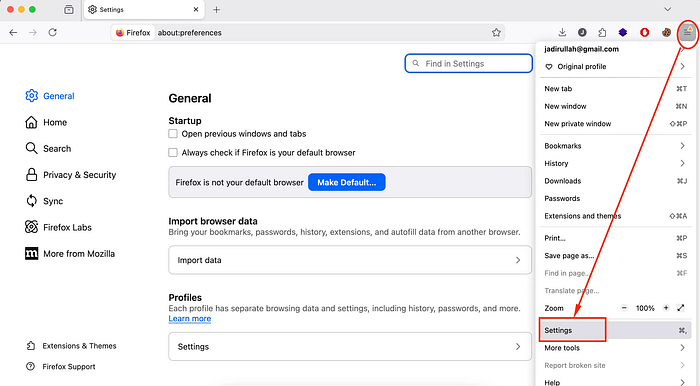Increase zoom with the plus button
The width and height of the screenshot is (700, 386).
point(666,308)
